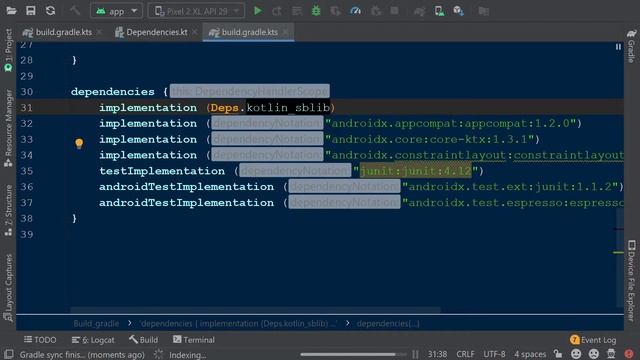Click the middle dependencies implementation breadcrumb
The image size is (640, 360).
[x=238, y=324]
